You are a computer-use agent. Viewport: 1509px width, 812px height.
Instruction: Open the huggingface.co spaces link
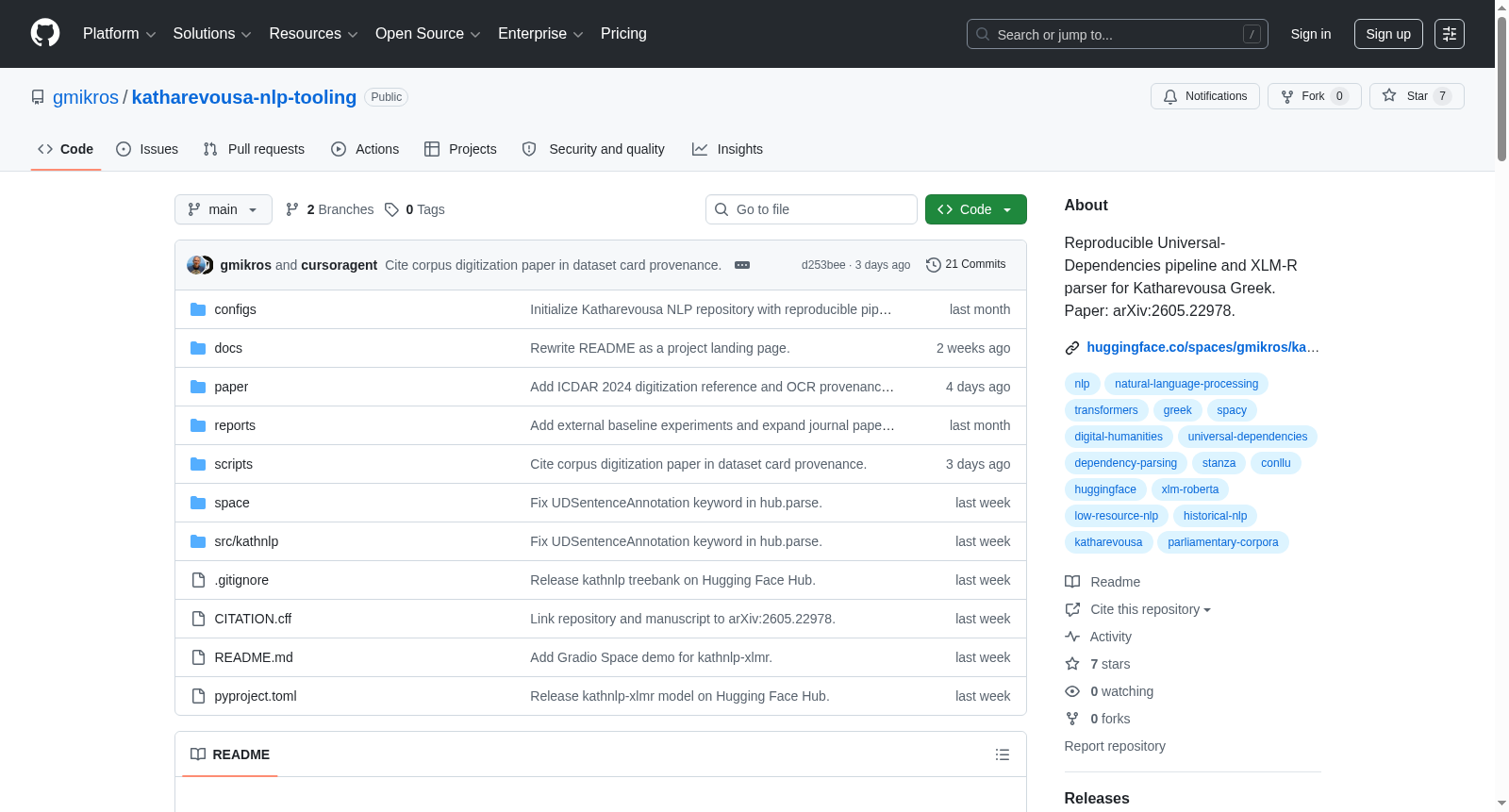pos(1202,347)
